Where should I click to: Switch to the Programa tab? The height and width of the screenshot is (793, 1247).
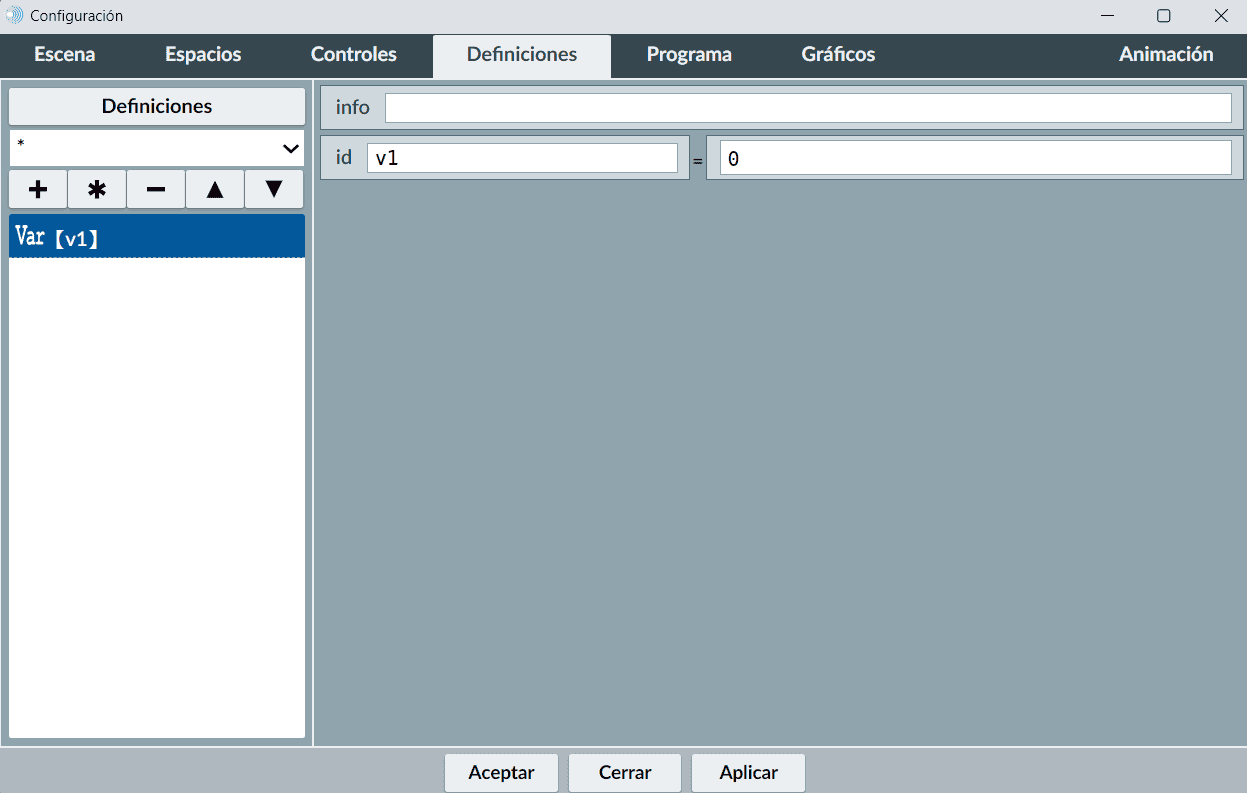[x=689, y=55]
